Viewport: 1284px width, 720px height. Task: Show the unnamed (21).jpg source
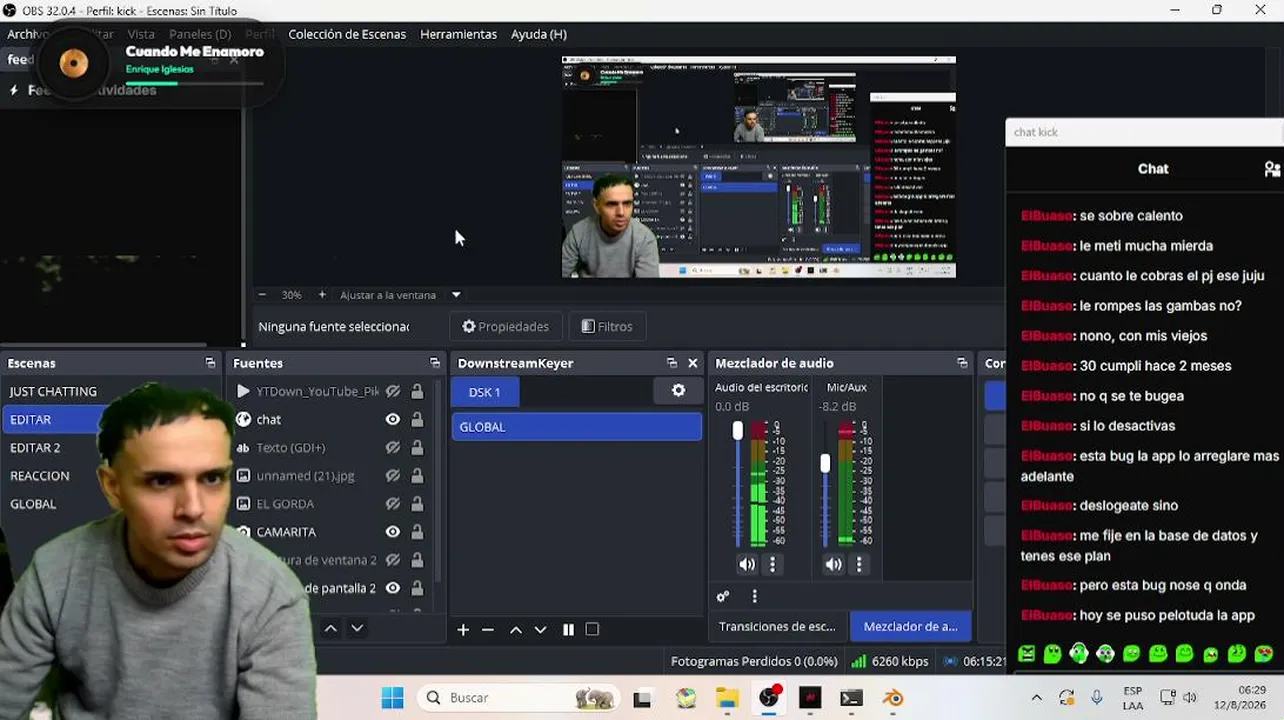393,475
